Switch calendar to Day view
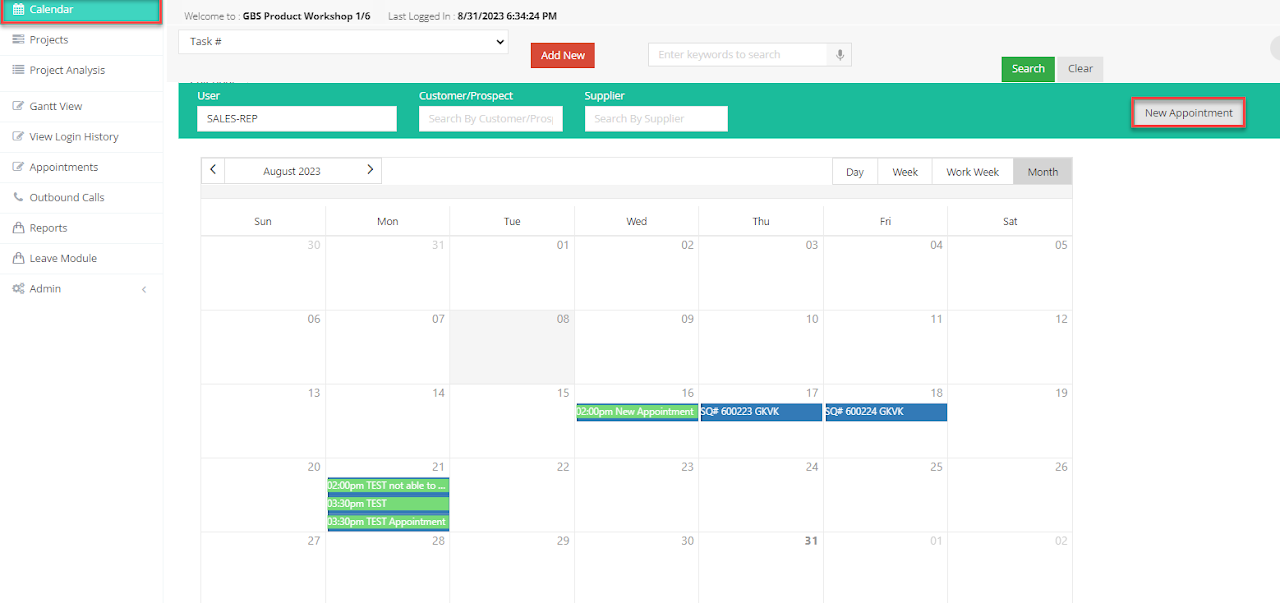Image resolution: width=1280 pixels, height=603 pixels. tap(855, 172)
